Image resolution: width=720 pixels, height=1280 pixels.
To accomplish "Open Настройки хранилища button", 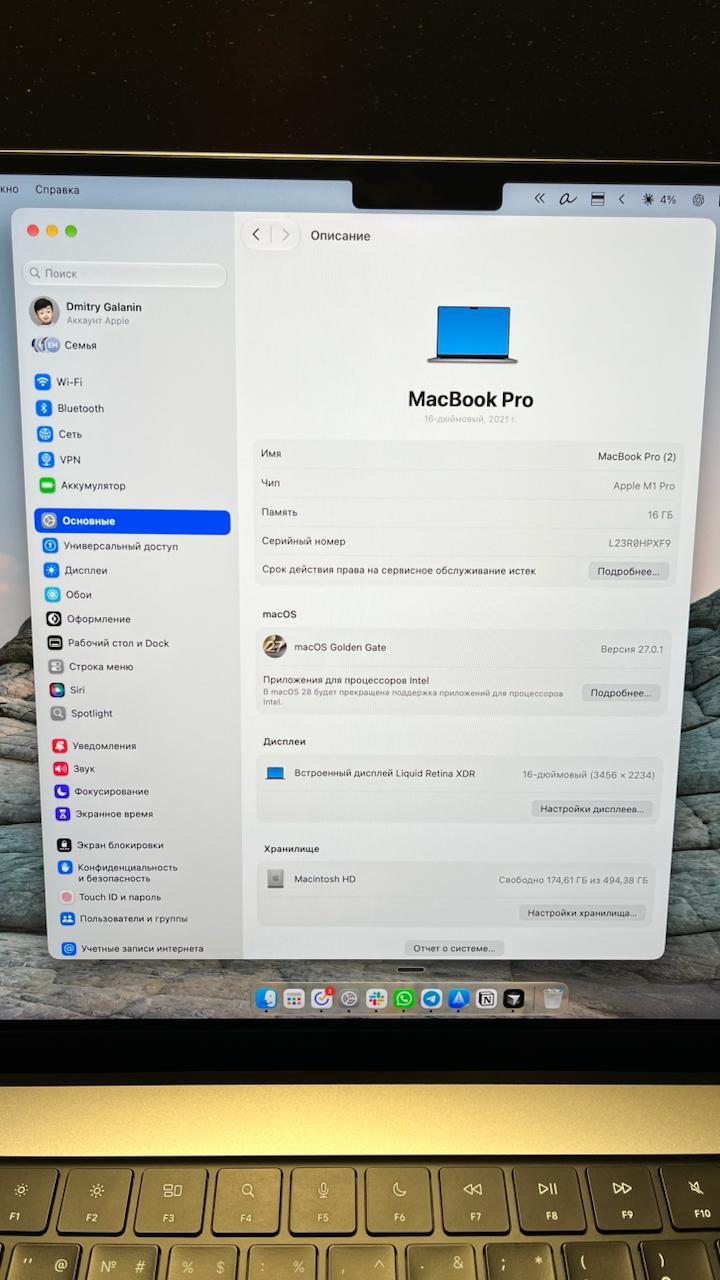I will point(582,913).
